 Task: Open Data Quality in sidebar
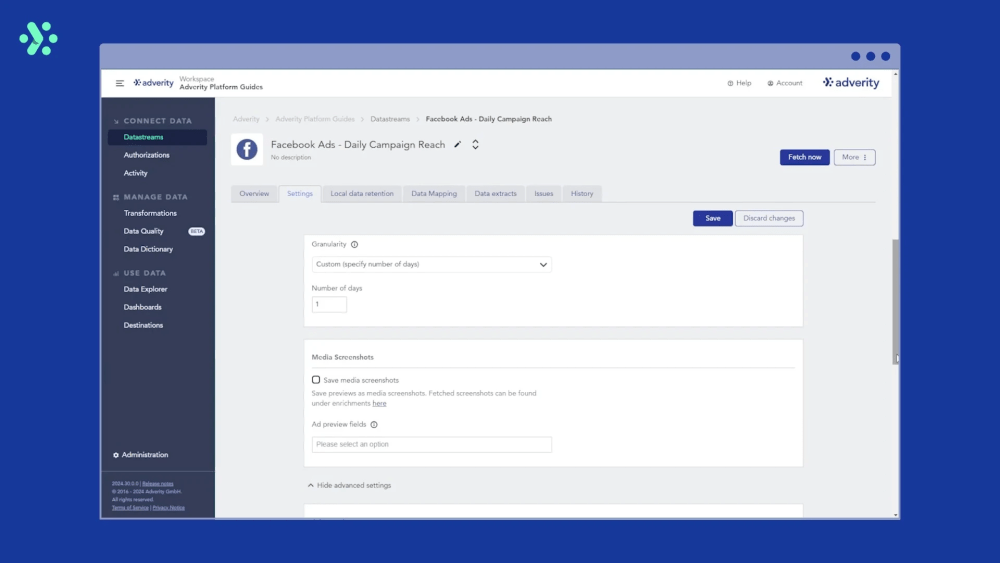tap(143, 231)
